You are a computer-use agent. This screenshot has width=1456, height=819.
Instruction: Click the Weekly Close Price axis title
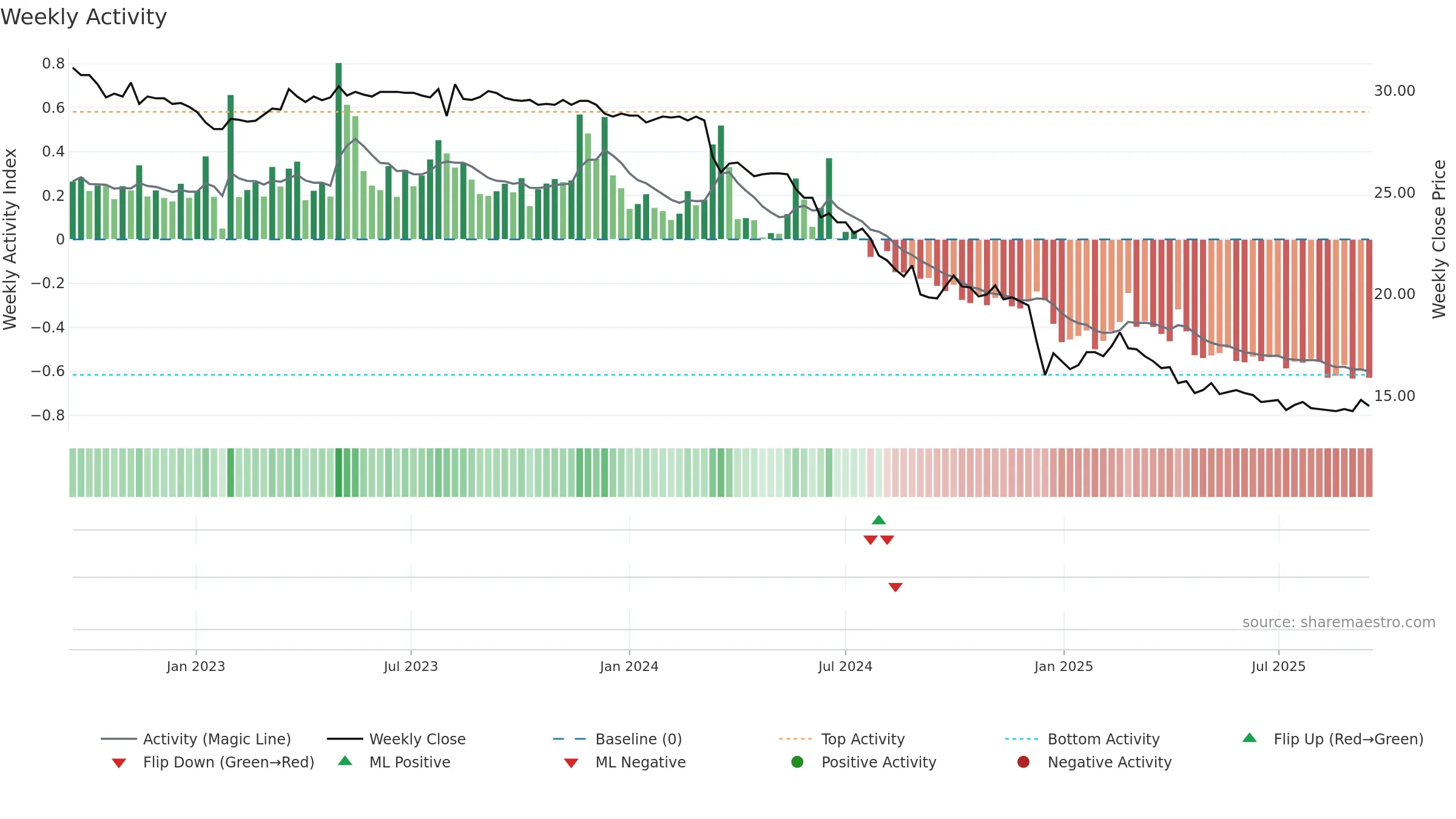point(1439,239)
